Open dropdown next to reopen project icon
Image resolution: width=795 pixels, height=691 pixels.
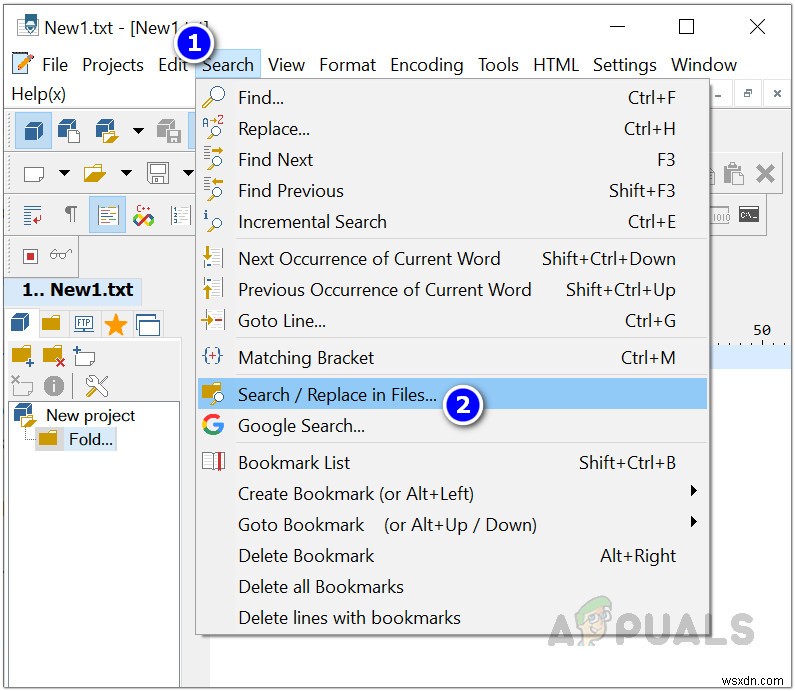point(138,131)
